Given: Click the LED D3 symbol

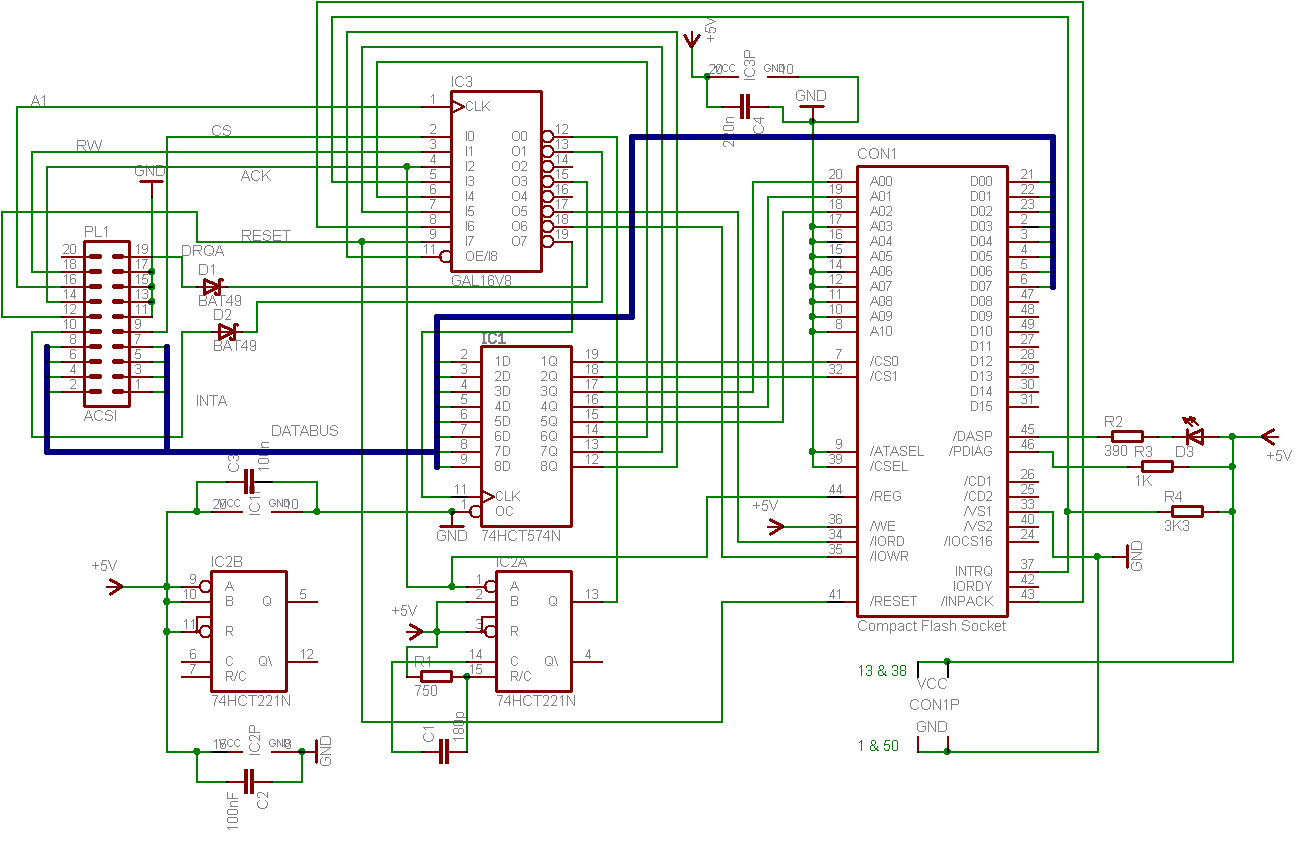Looking at the screenshot, I should (x=1193, y=434).
